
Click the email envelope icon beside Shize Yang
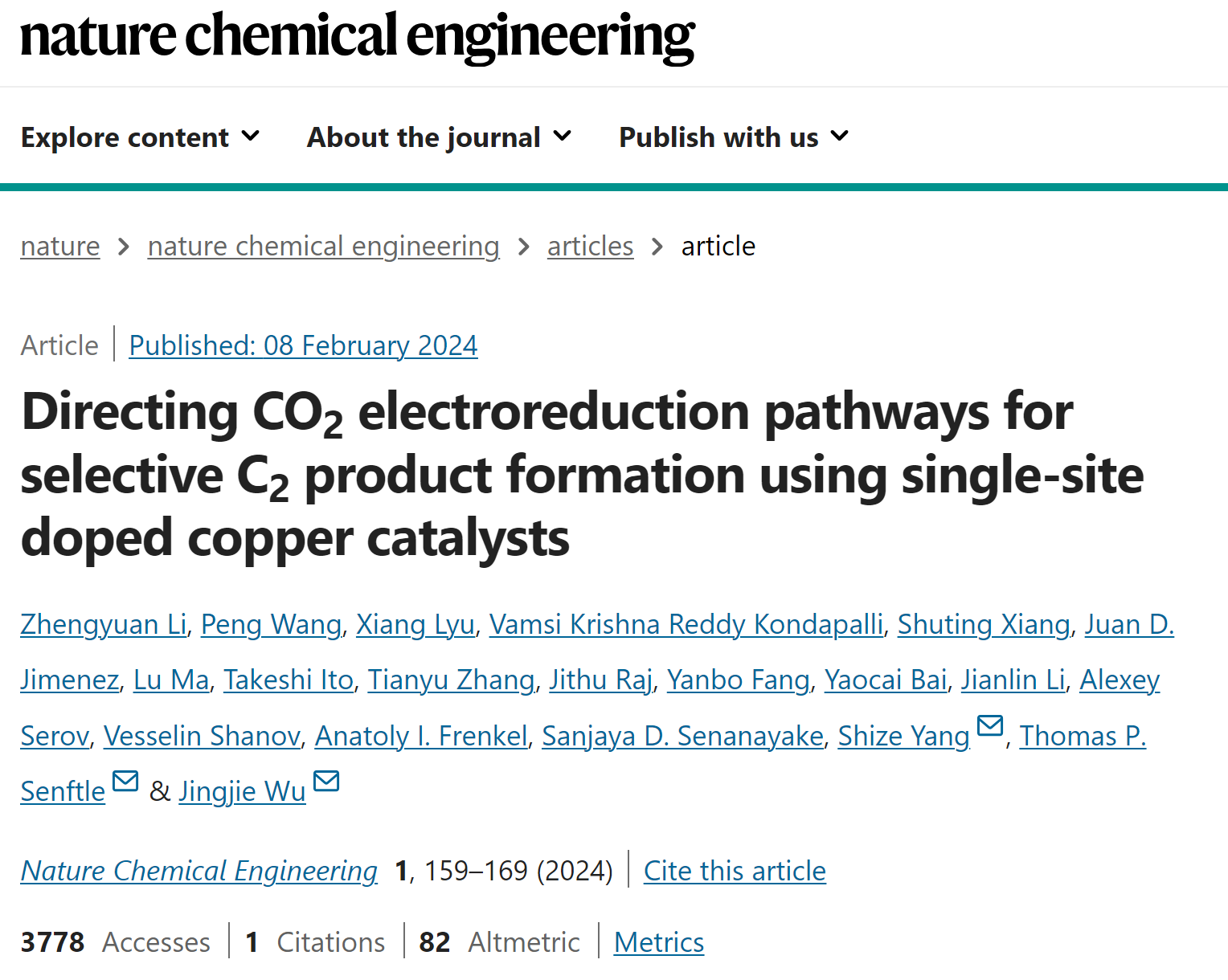pos(989,725)
